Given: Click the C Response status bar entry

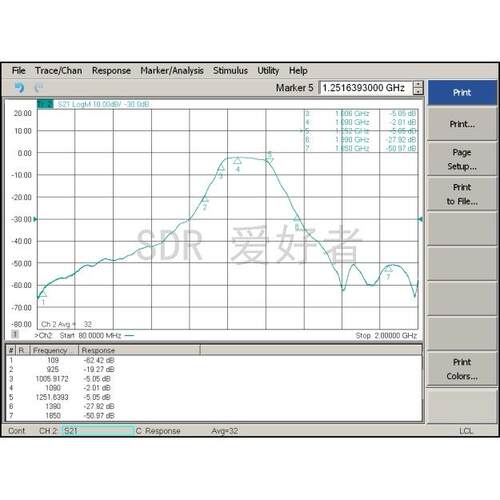Looking at the screenshot, I should pos(158,431).
